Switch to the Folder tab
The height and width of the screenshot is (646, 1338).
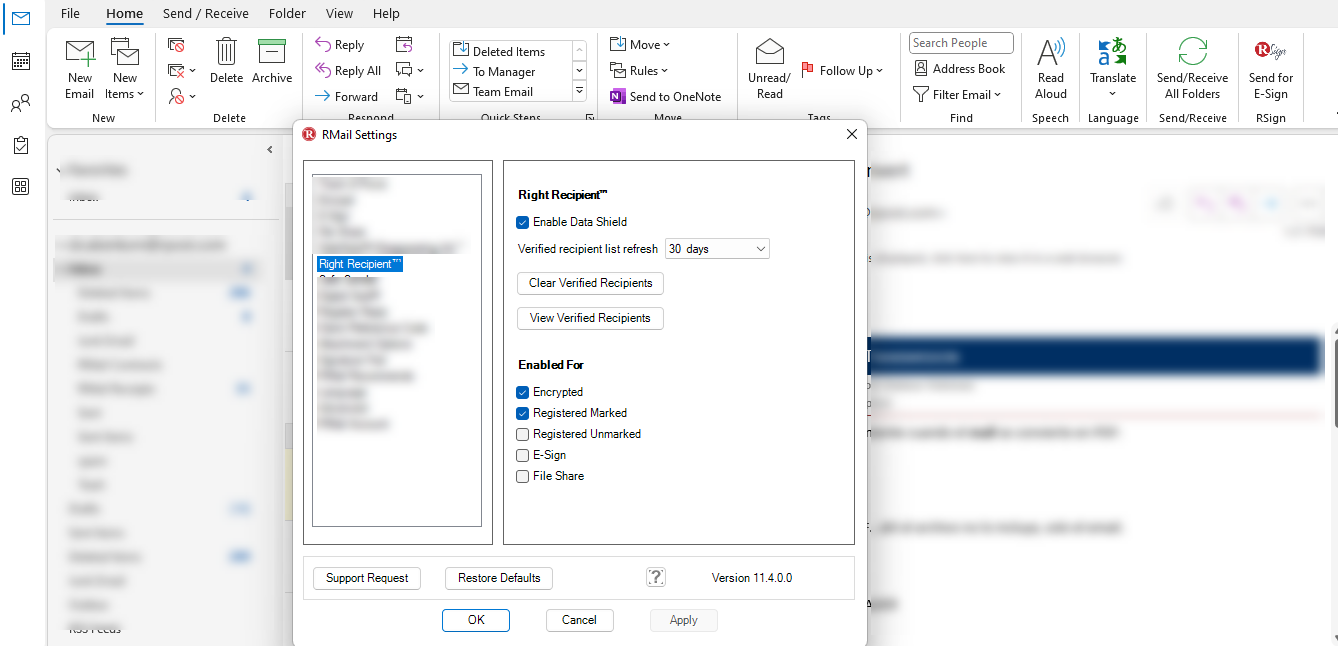coord(288,13)
